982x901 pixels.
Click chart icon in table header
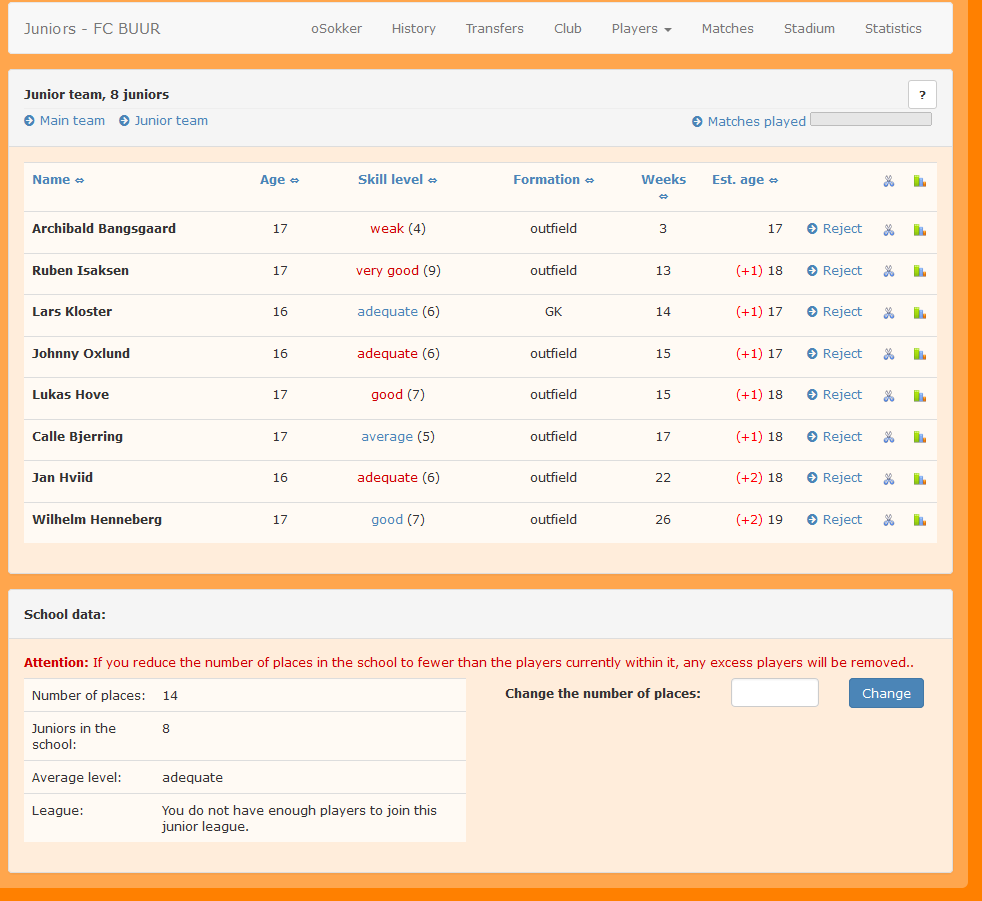pyautogui.click(x=919, y=181)
